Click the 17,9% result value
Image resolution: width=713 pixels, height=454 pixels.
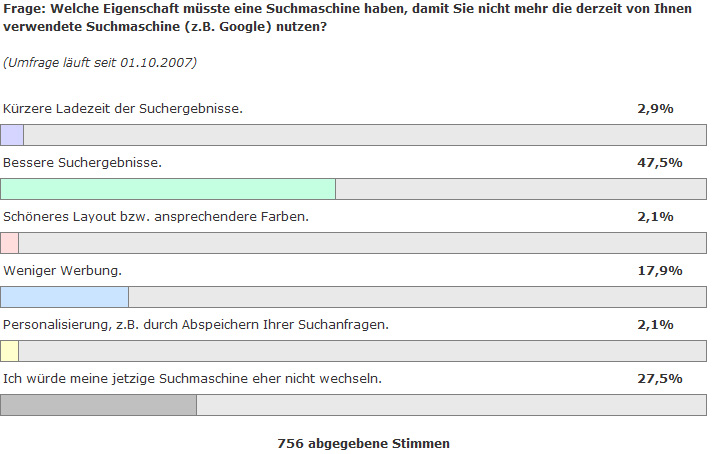click(659, 270)
